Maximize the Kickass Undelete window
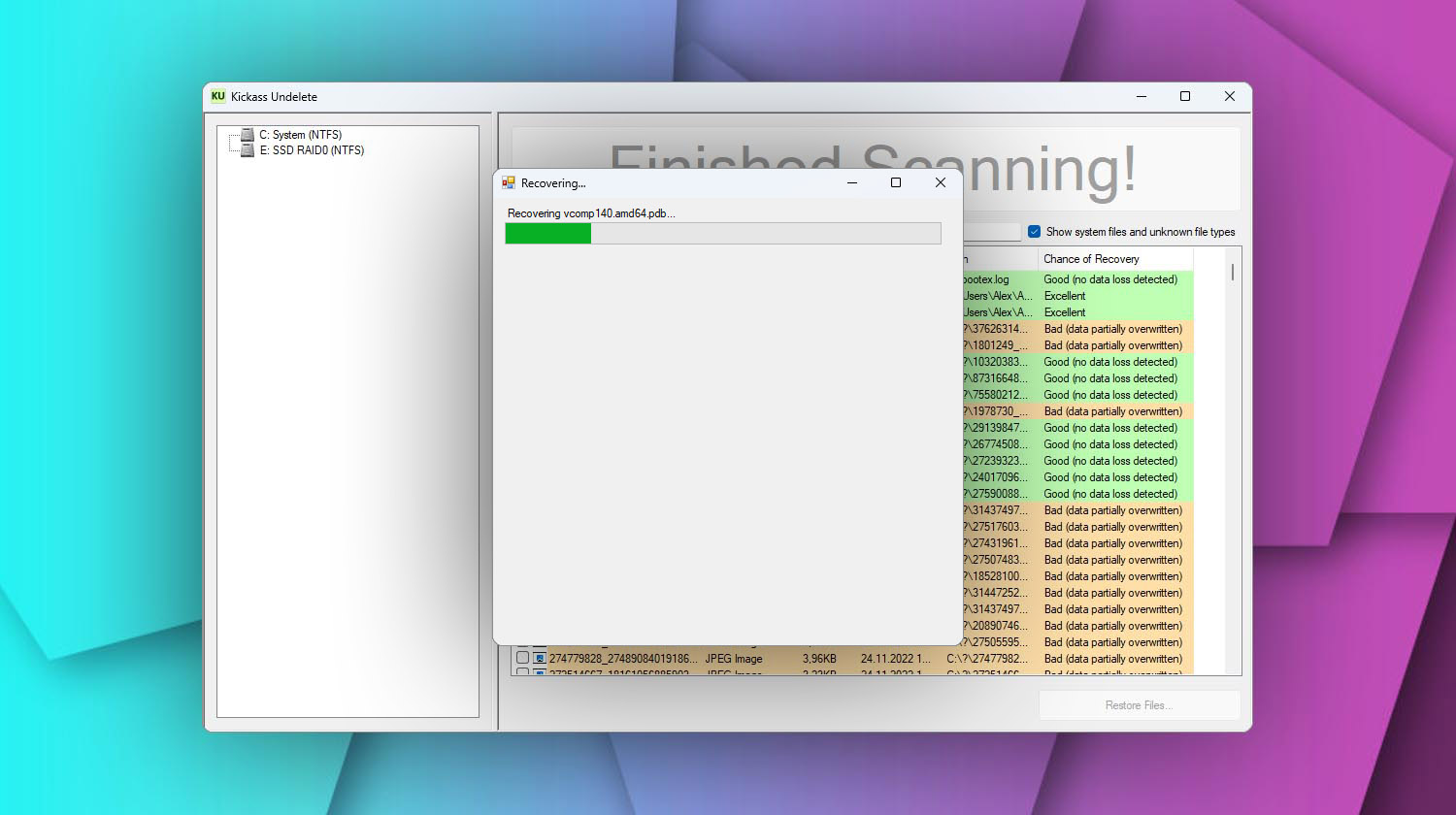 (x=1185, y=96)
